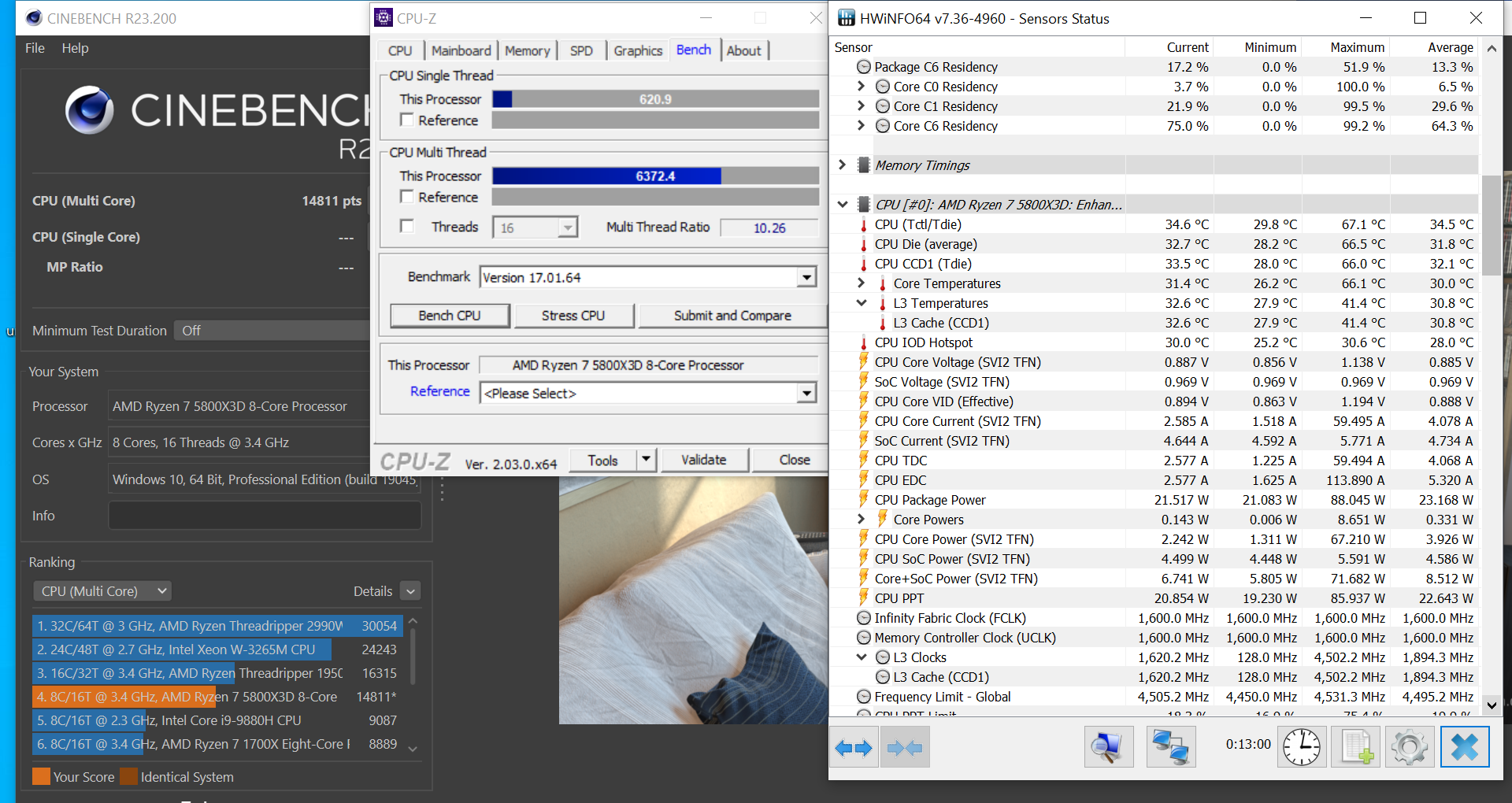
Task: Enable Reference checkbox under CPU Multi Thread
Action: coord(406,197)
